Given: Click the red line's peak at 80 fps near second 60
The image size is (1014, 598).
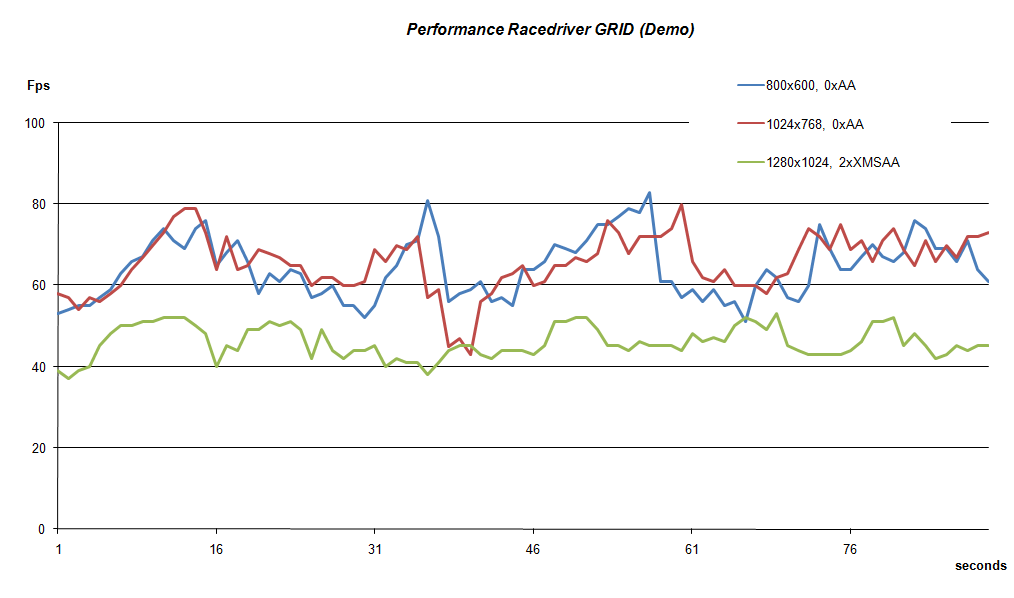Looking at the screenshot, I should [x=681, y=205].
